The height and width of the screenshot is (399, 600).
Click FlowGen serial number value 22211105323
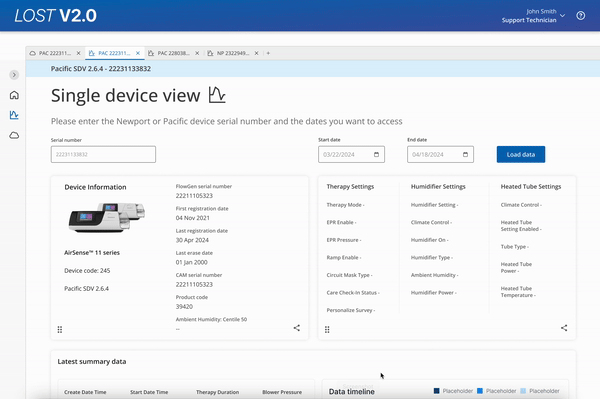coord(194,195)
